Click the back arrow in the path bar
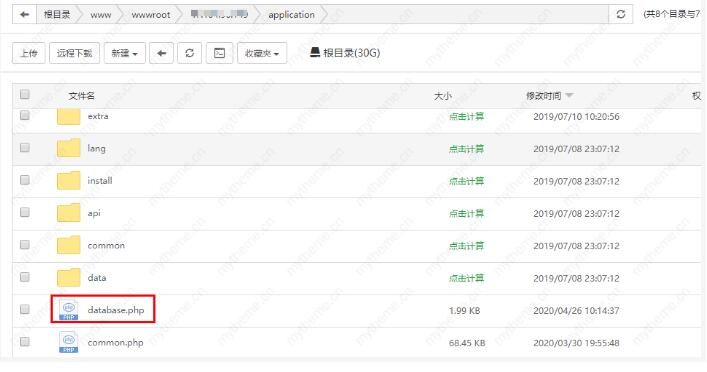 (24, 14)
